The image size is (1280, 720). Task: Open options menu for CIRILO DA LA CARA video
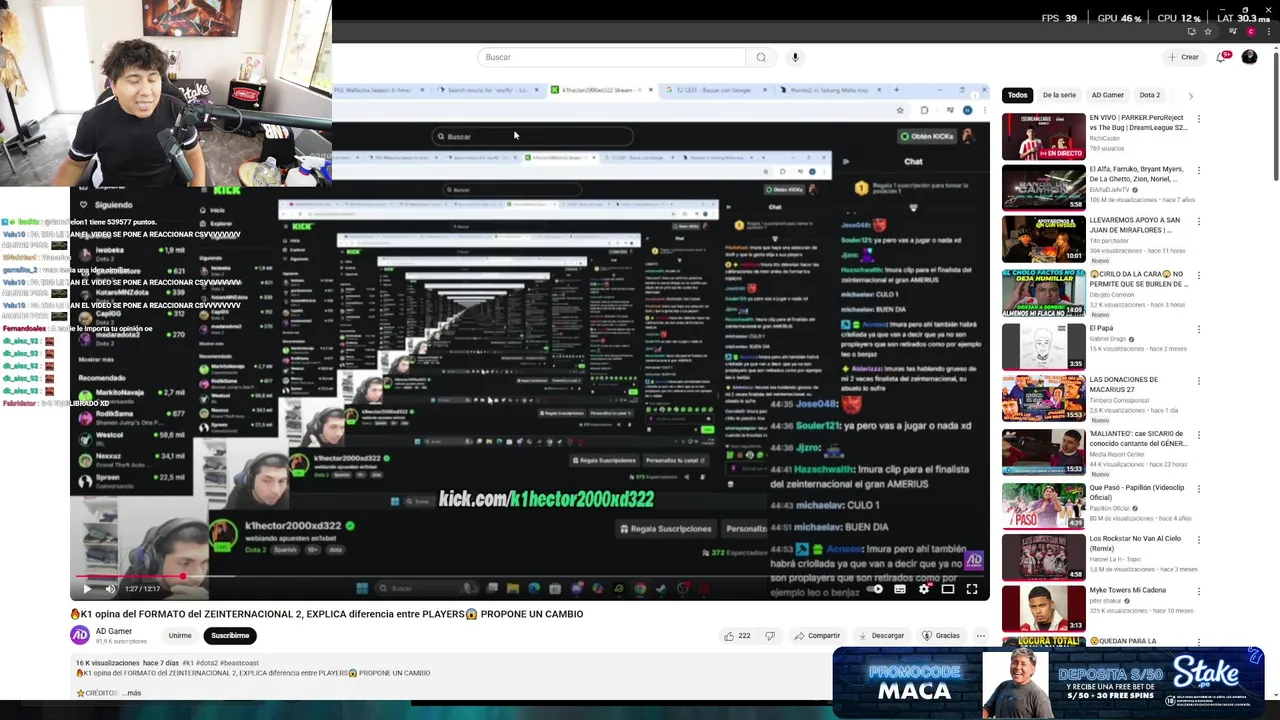[x=1198, y=276]
